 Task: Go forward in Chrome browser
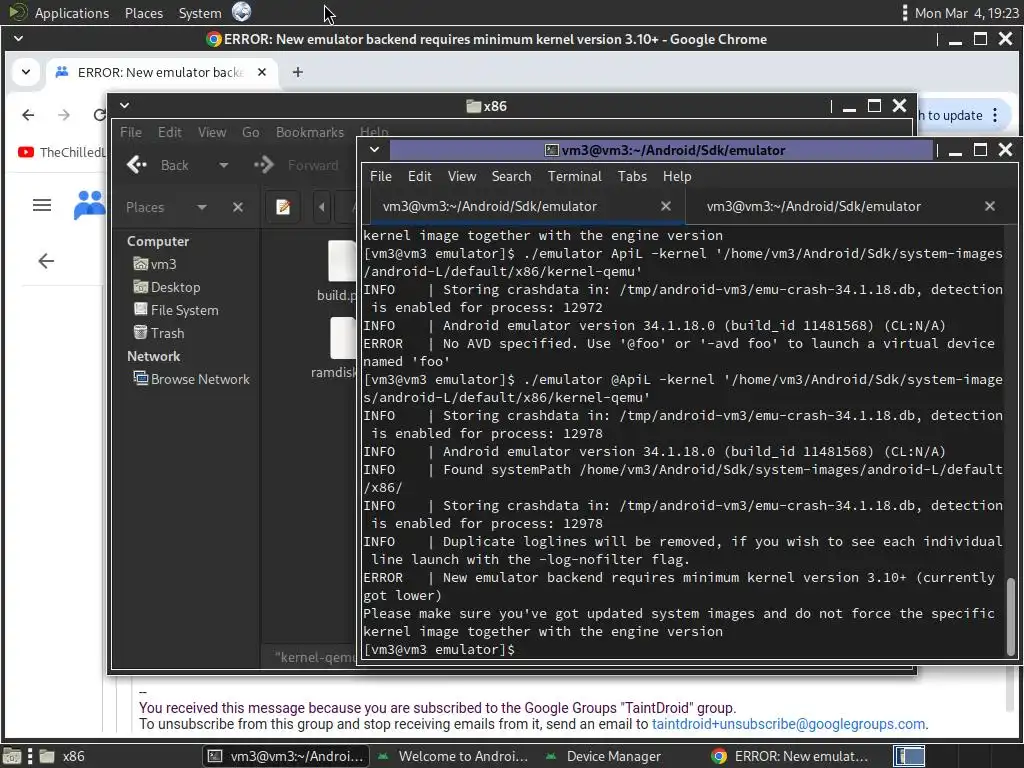tap(63, 115)
